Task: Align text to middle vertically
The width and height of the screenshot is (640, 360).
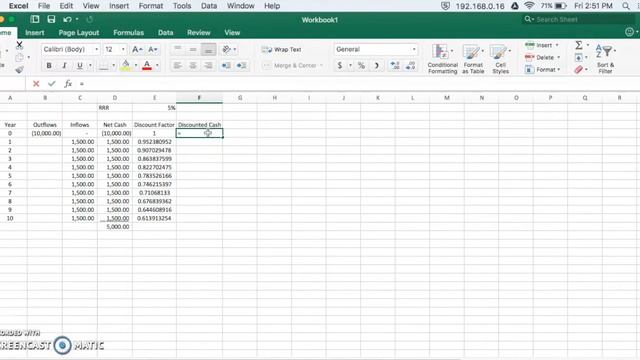Action: tap(193, 49)
